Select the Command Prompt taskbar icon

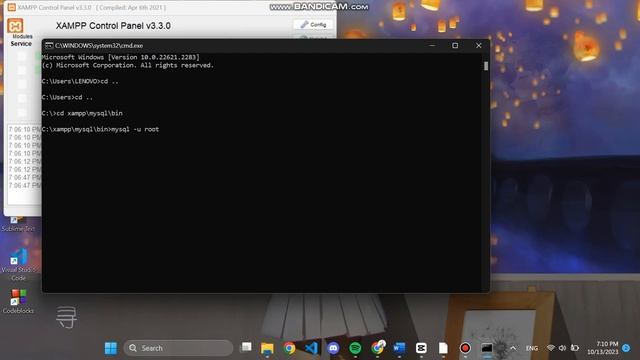tap(487, 348)
